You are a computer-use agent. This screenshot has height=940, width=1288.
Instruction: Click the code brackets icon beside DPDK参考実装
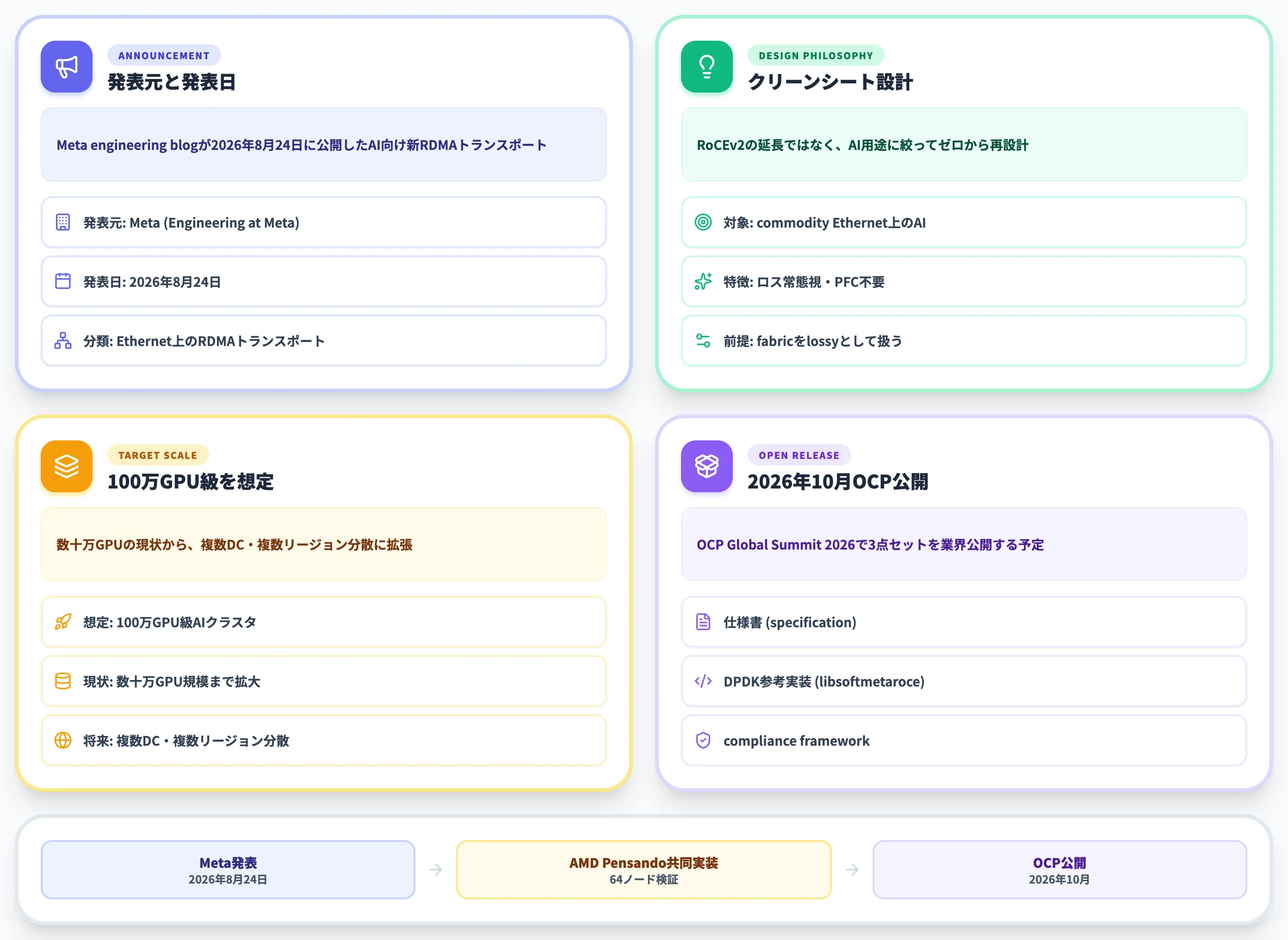tap(703, 681)
